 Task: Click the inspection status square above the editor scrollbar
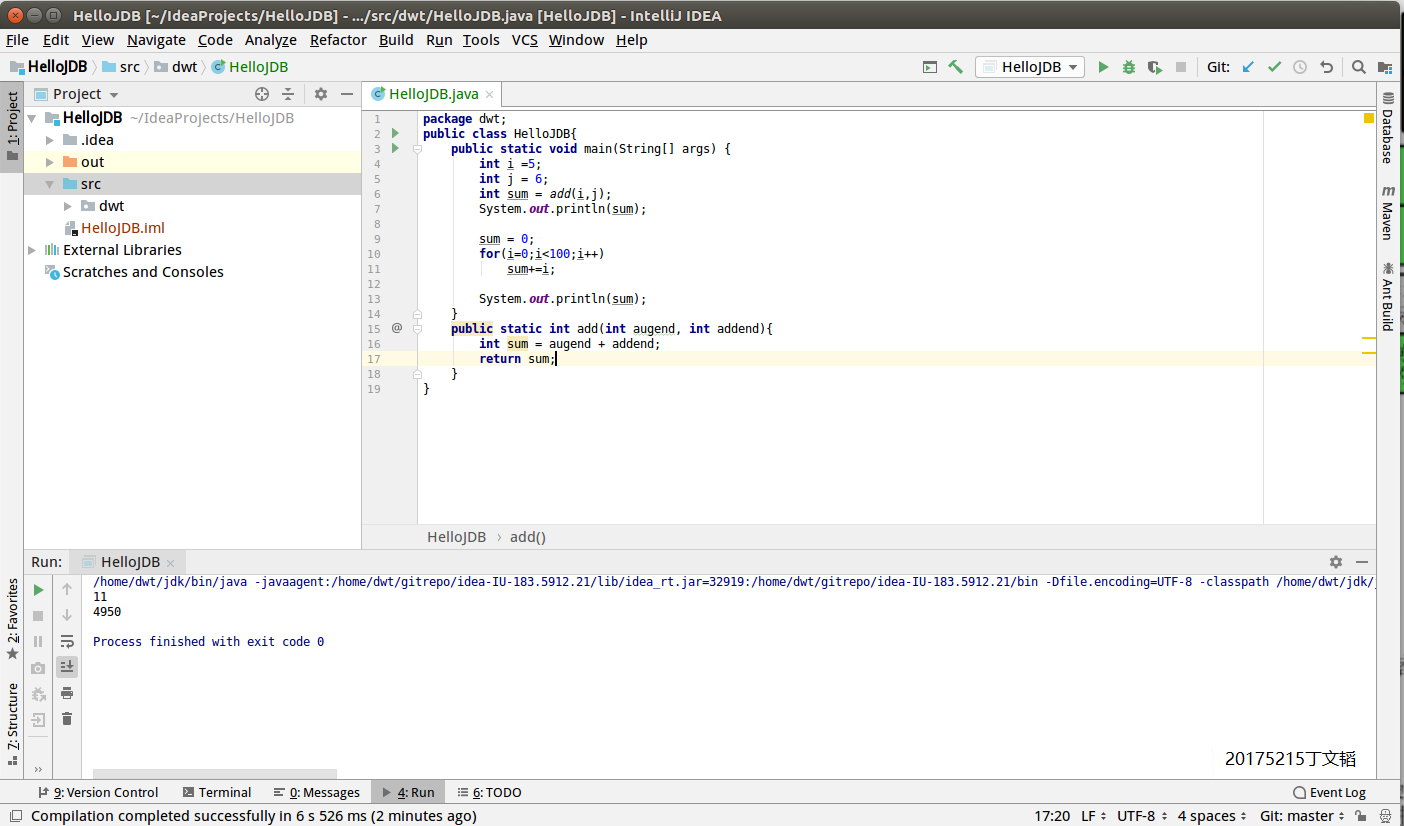coord(1369,118)
